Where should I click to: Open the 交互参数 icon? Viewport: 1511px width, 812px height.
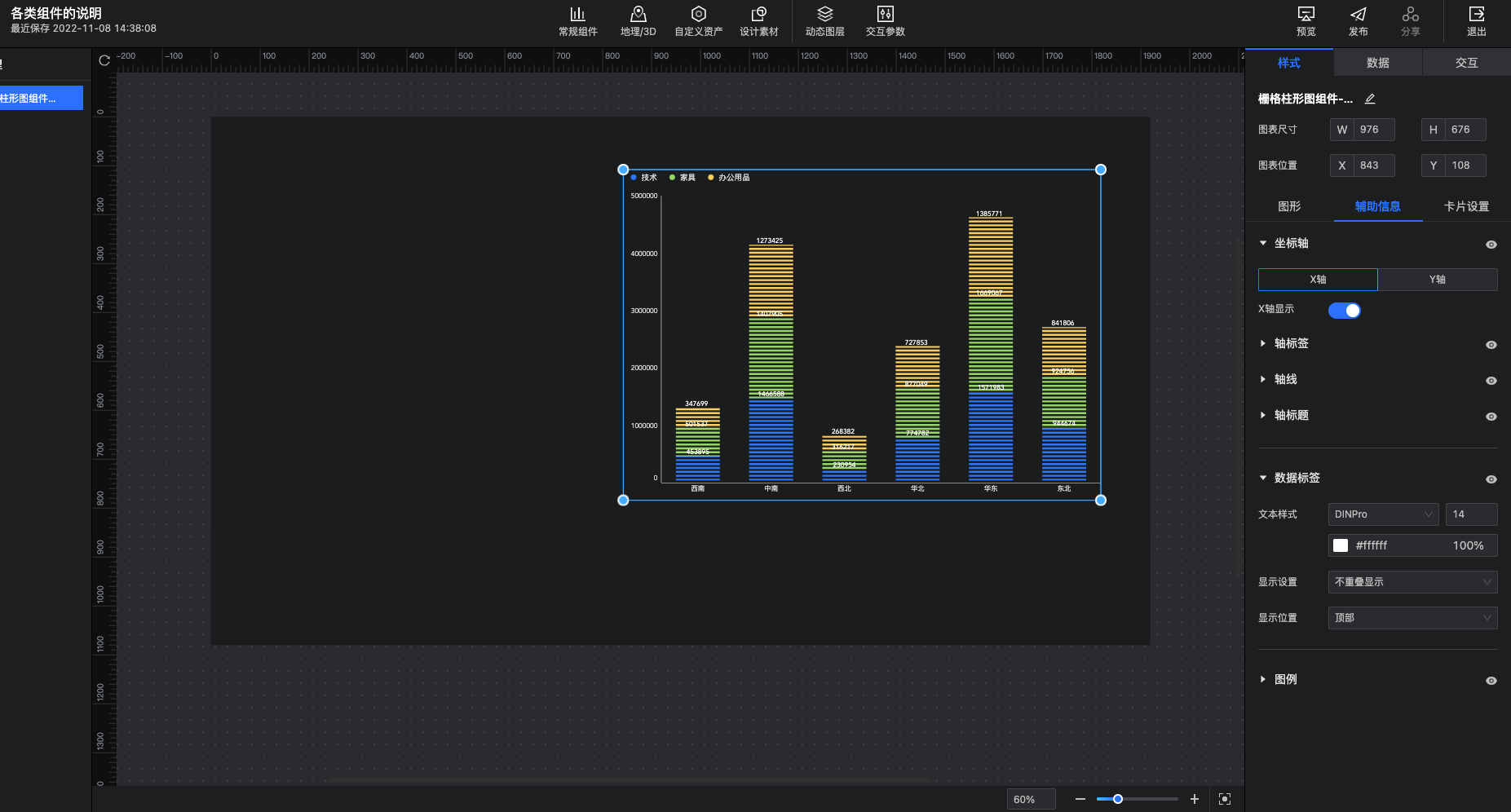885,21
